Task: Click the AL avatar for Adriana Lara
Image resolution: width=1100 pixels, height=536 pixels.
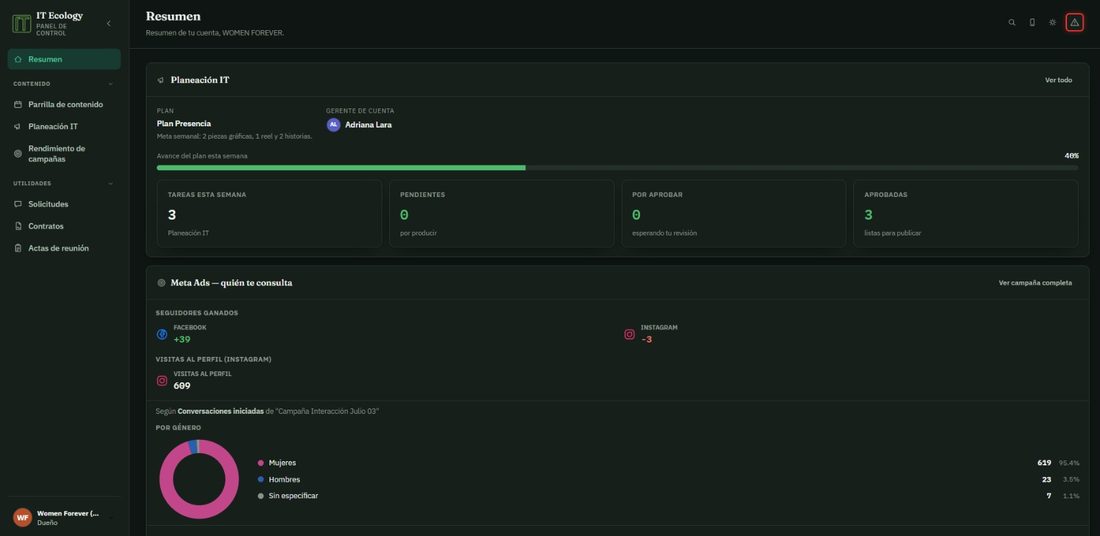Action: (x=333, y=124)
